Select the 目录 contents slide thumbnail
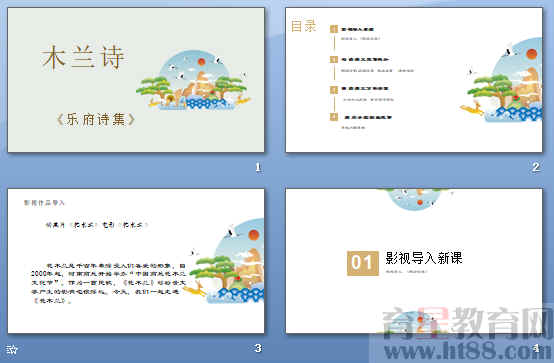 coord(414,80)
